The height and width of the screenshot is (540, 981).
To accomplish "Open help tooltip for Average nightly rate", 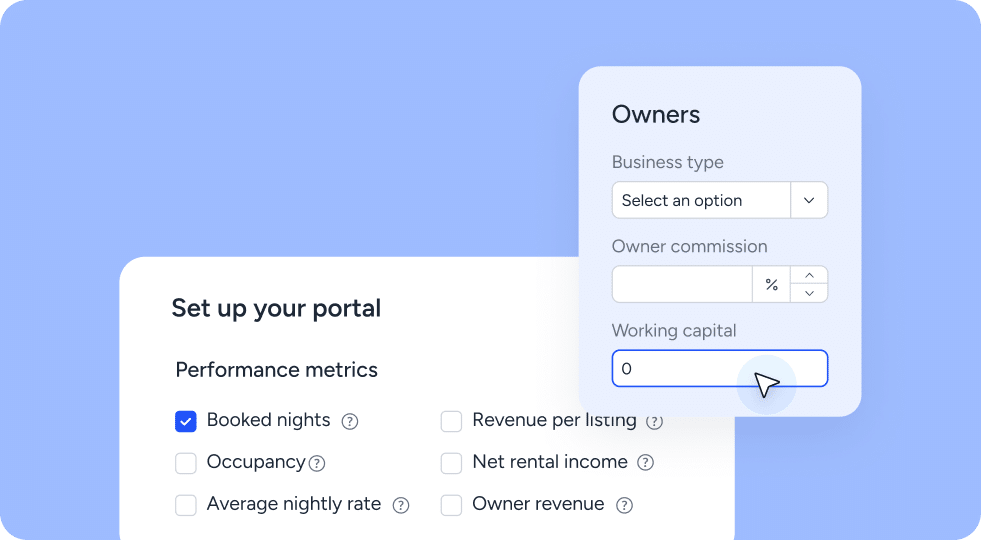I will tap(401, 505).
